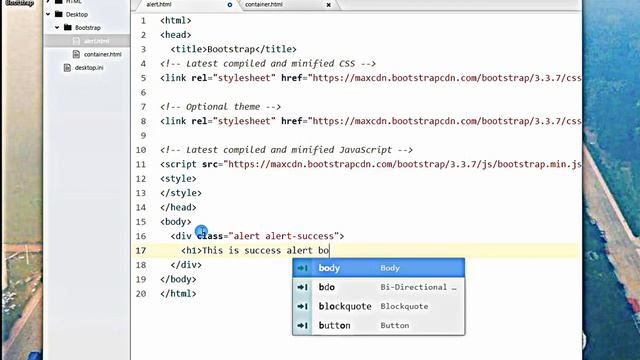Click the </head> closing tag

point(178,207)
